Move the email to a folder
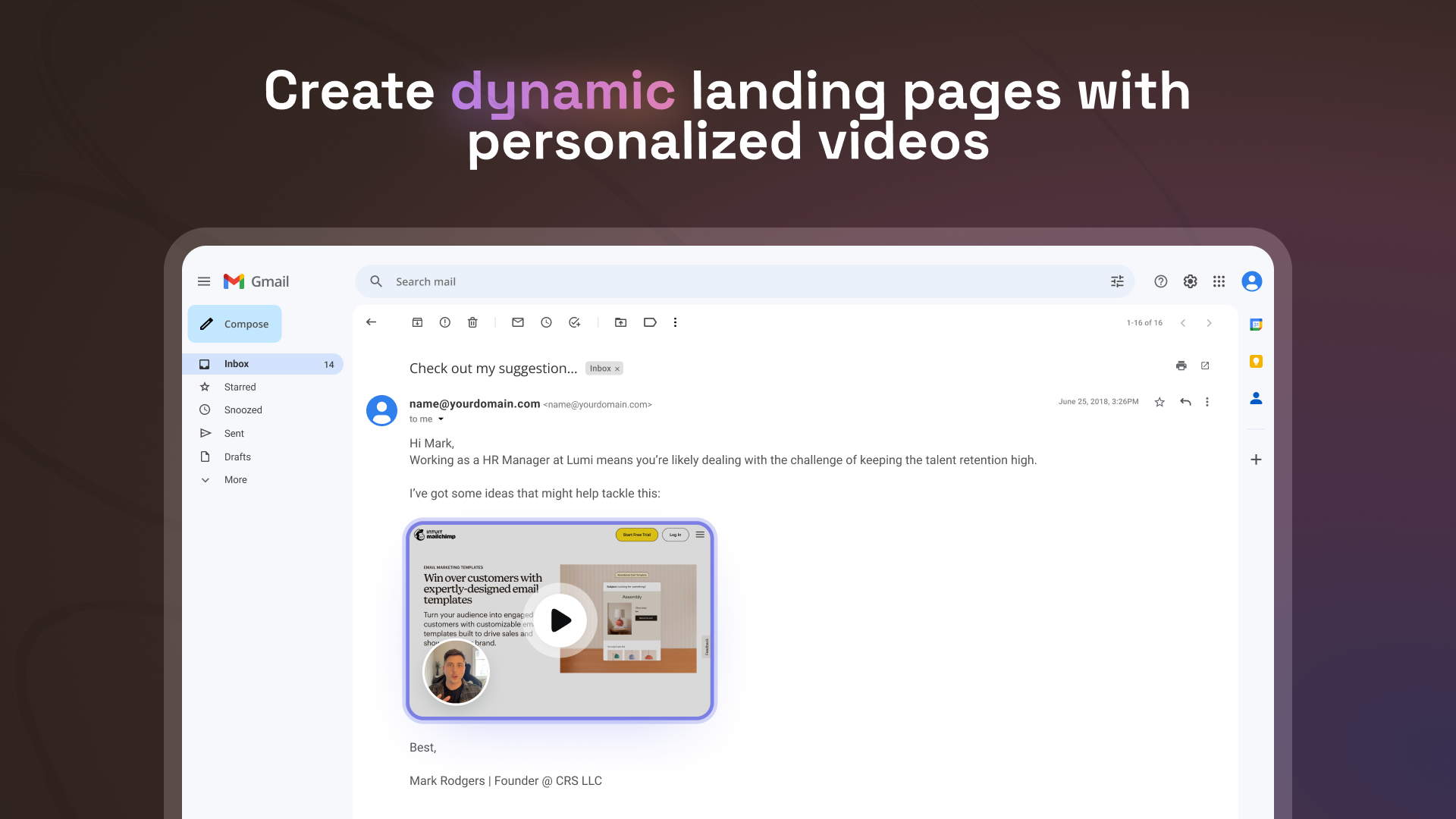1456x819 pixels. (x=621, y=322)
